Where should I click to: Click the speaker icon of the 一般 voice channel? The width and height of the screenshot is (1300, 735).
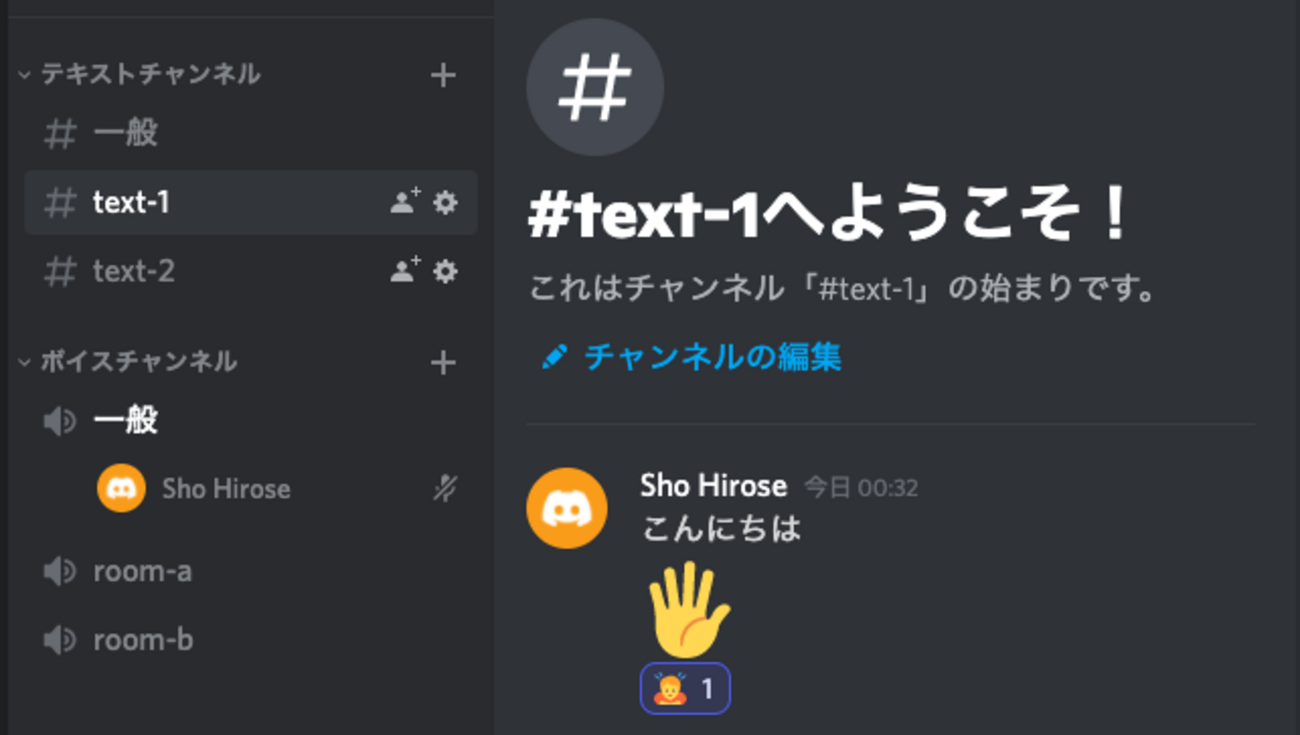[60, 420]
